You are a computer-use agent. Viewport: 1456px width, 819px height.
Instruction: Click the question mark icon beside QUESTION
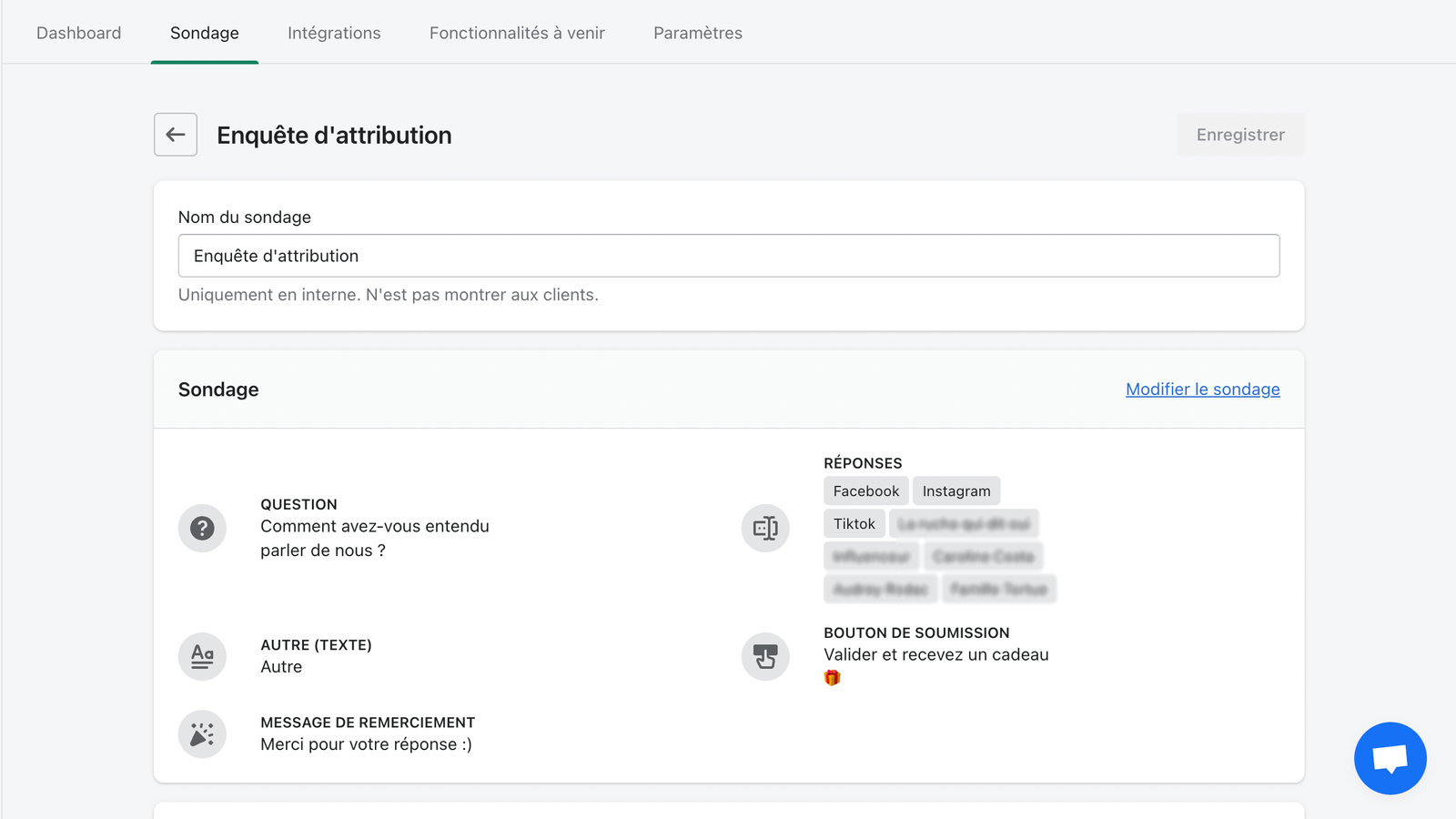[202, 528]
